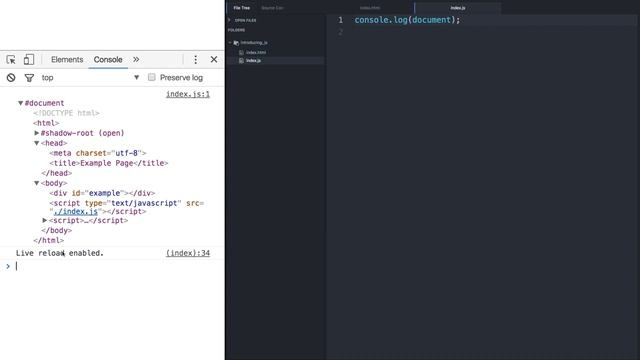Select the closing /head tag
Image resolution: width=640 pixels, height=360 pixels.
tap(56, 173)
